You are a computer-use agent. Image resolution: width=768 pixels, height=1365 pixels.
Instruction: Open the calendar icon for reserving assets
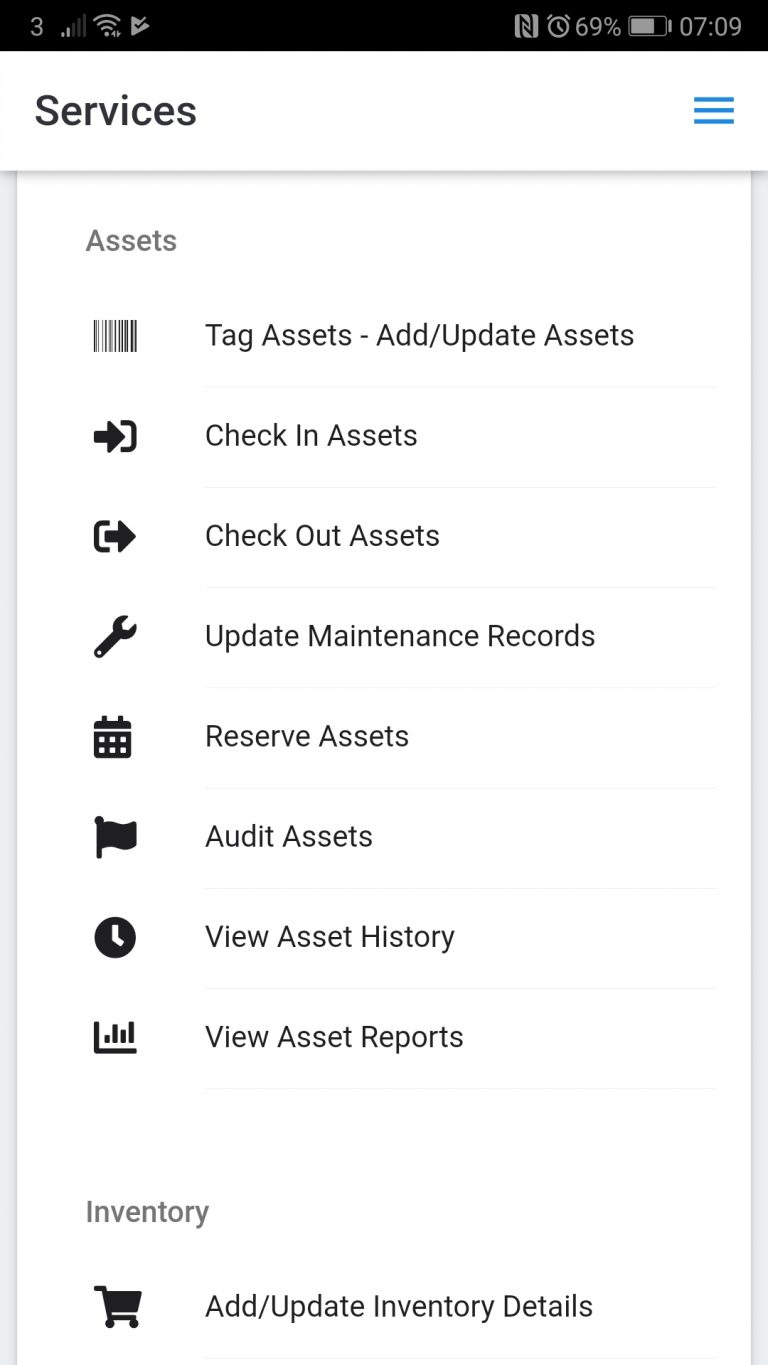tap(114, 737)
